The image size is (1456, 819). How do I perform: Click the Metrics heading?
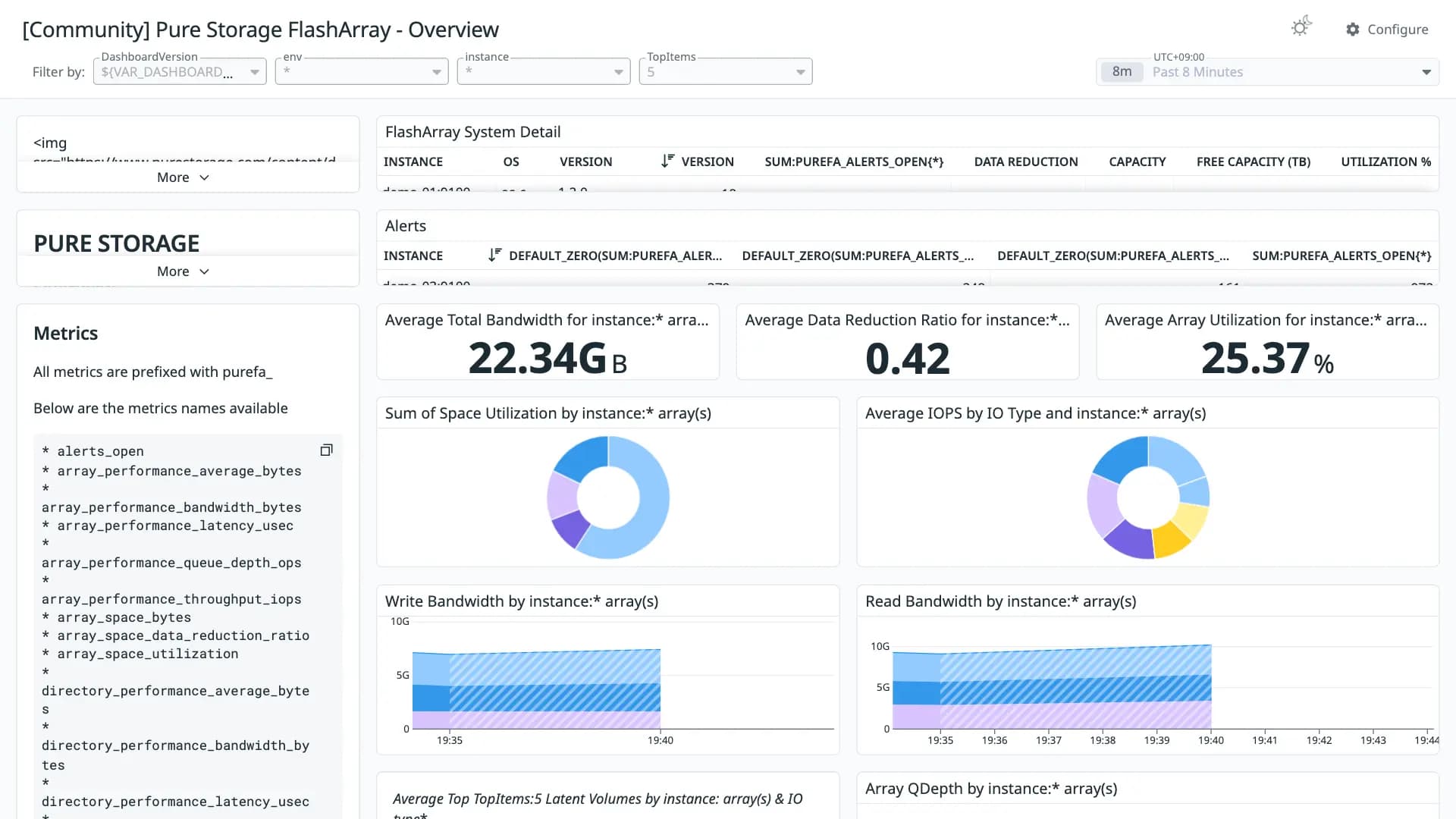(x=66, y=333)
